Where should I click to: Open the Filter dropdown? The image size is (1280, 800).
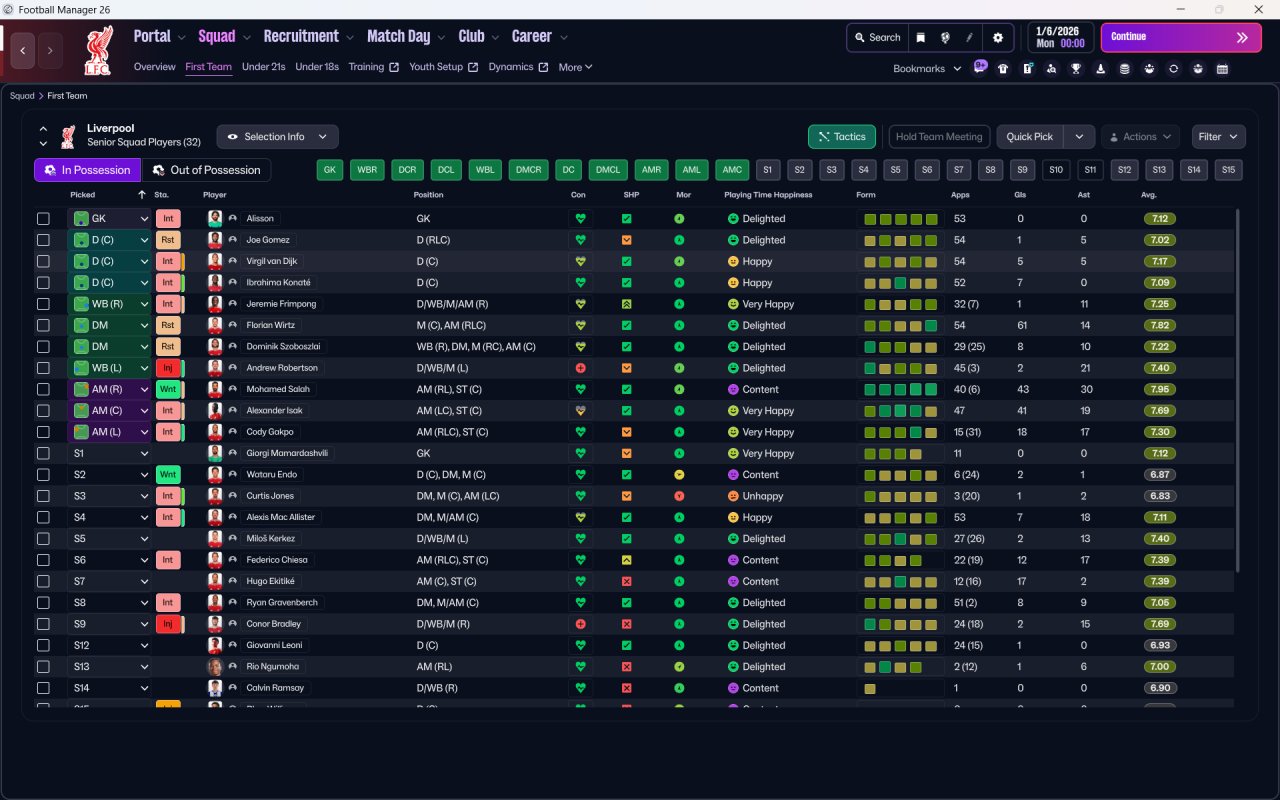(x=1218, y=137)
